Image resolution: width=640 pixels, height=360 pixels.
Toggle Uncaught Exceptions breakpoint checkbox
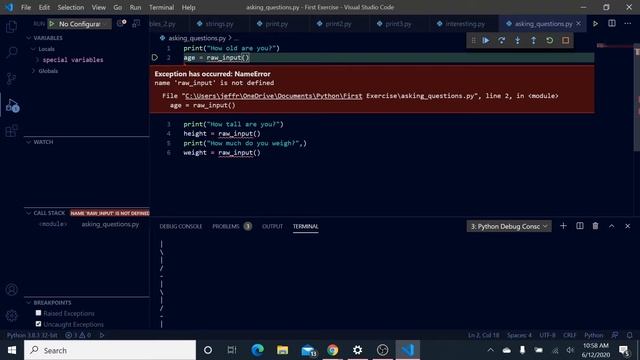[x=38, y=324]
